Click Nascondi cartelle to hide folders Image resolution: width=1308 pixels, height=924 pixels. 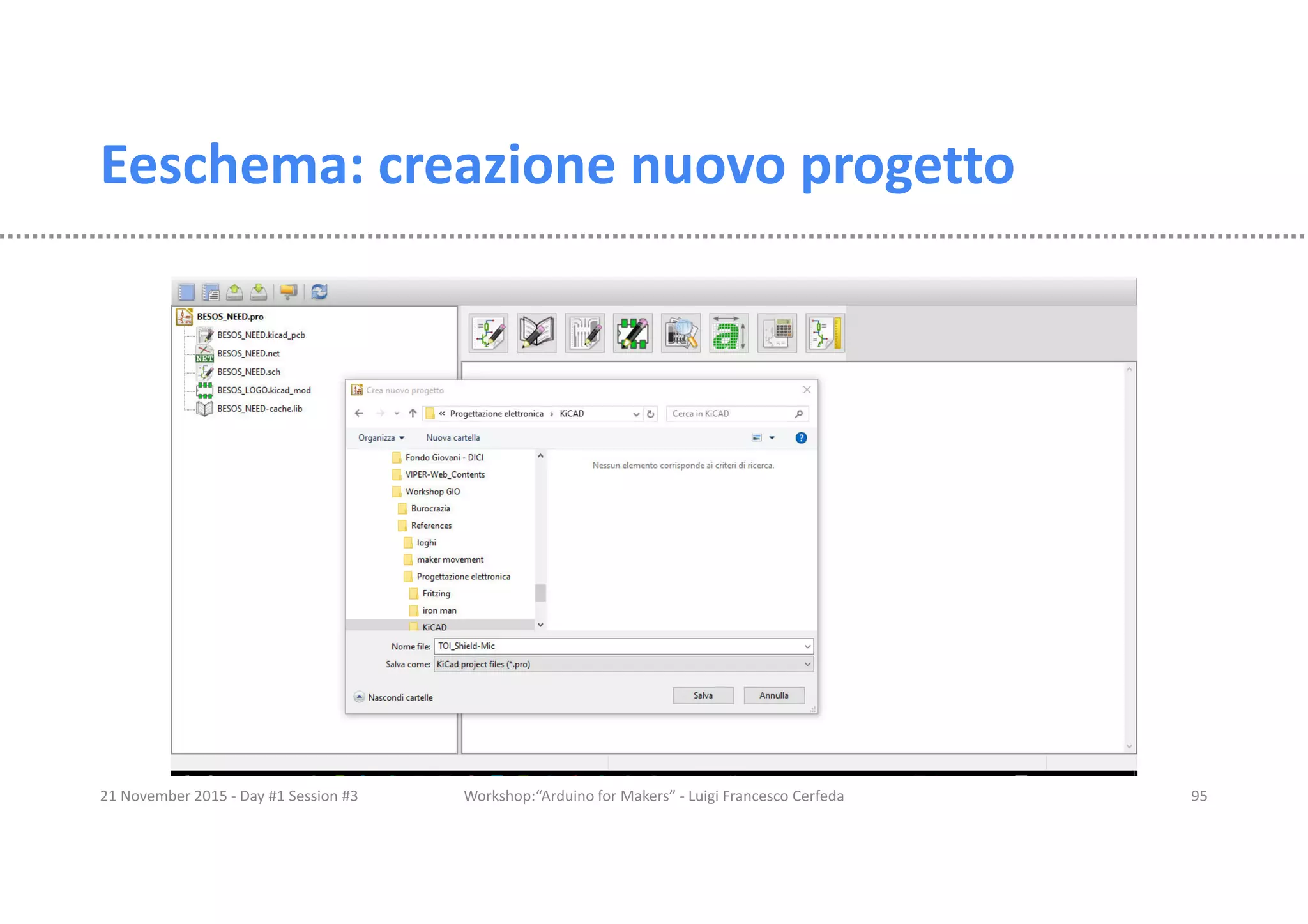pos(393,698)
